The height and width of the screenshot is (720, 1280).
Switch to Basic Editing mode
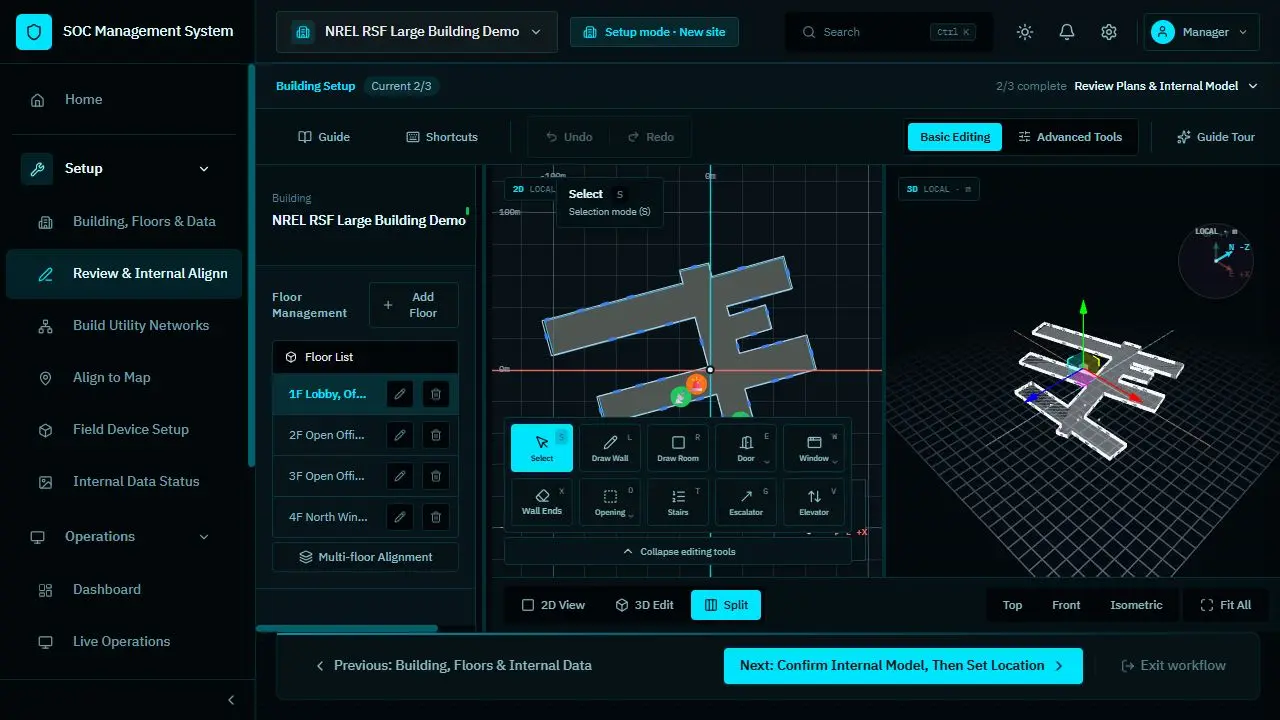[955, 137]
